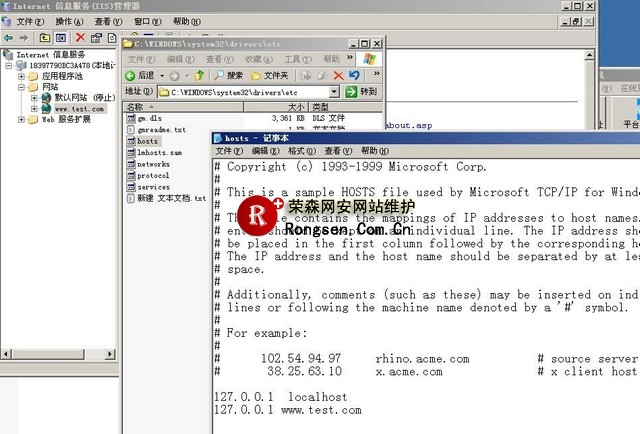This screenshot has width=640, height=434.
Task: Click the red X delete icon in Explorer toolbar
Action: (x=339, y=75)
